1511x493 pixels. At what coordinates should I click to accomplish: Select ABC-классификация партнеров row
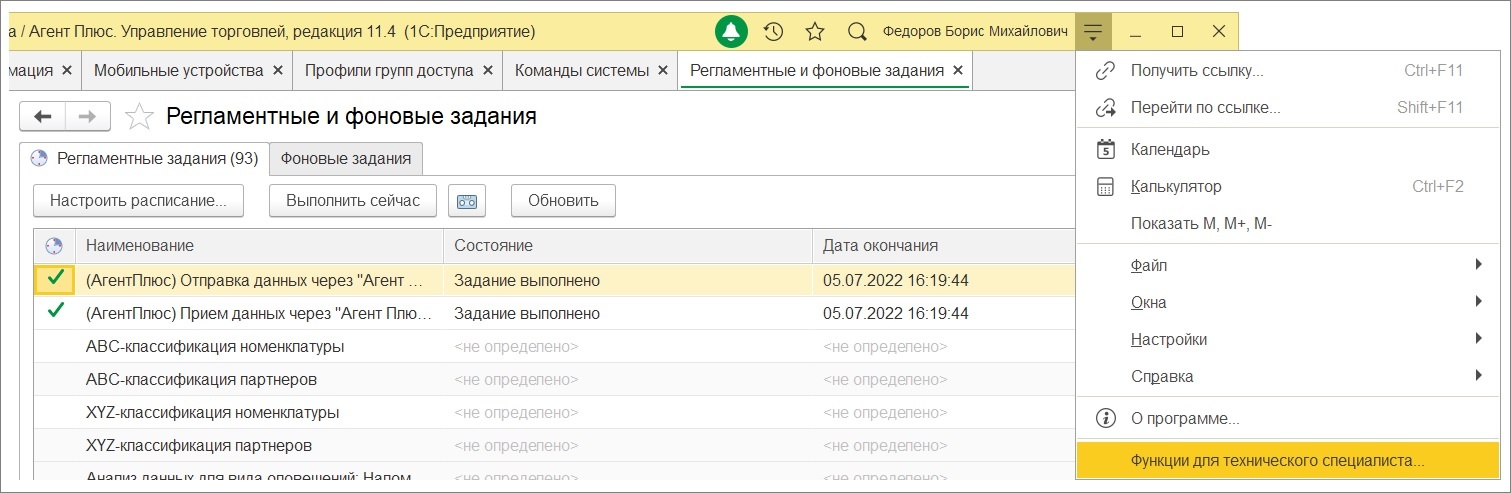(x=555, y=379)
